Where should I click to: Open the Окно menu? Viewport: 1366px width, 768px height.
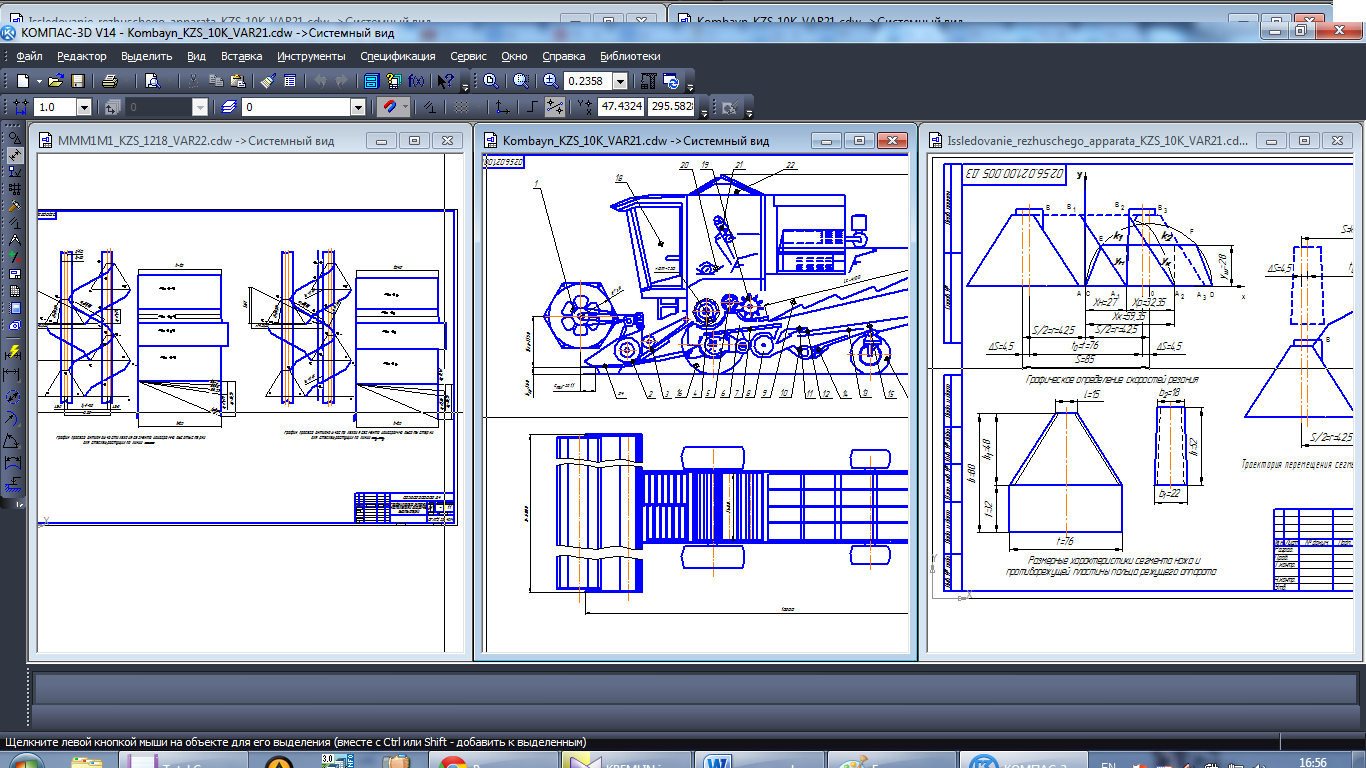click(x=514, y=56)
